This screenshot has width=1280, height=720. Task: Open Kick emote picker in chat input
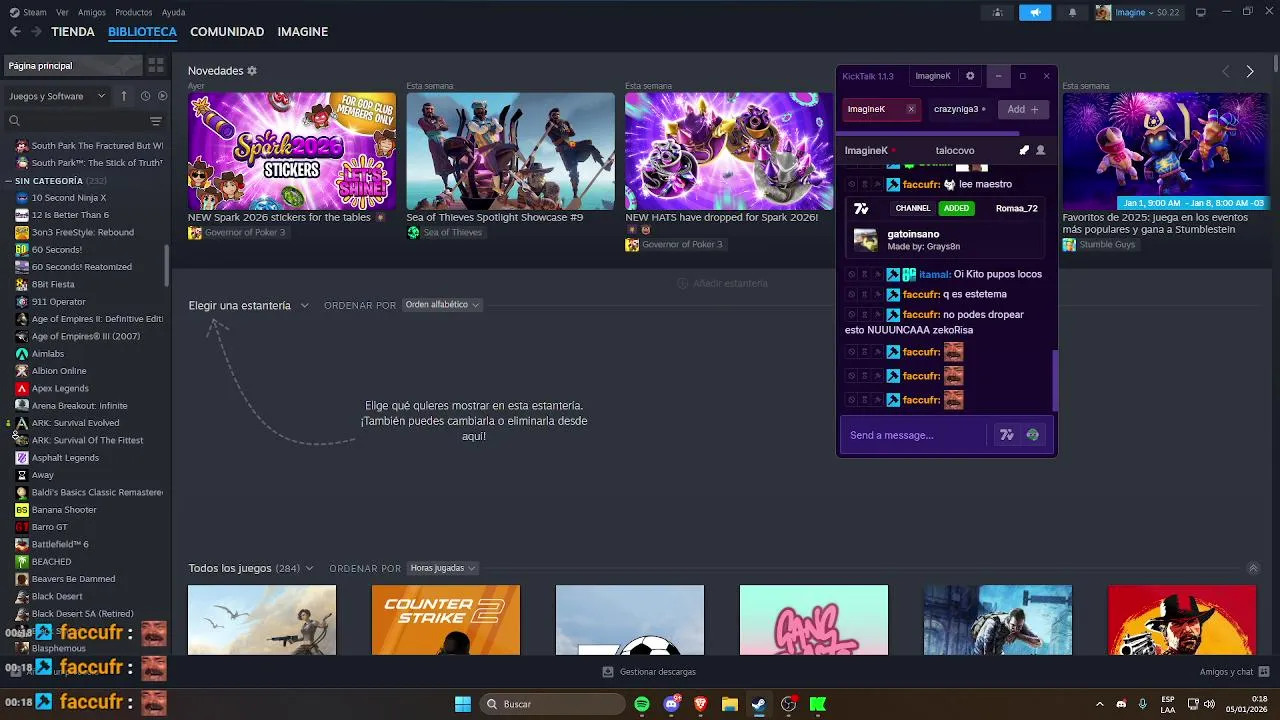click(1033, 435)
